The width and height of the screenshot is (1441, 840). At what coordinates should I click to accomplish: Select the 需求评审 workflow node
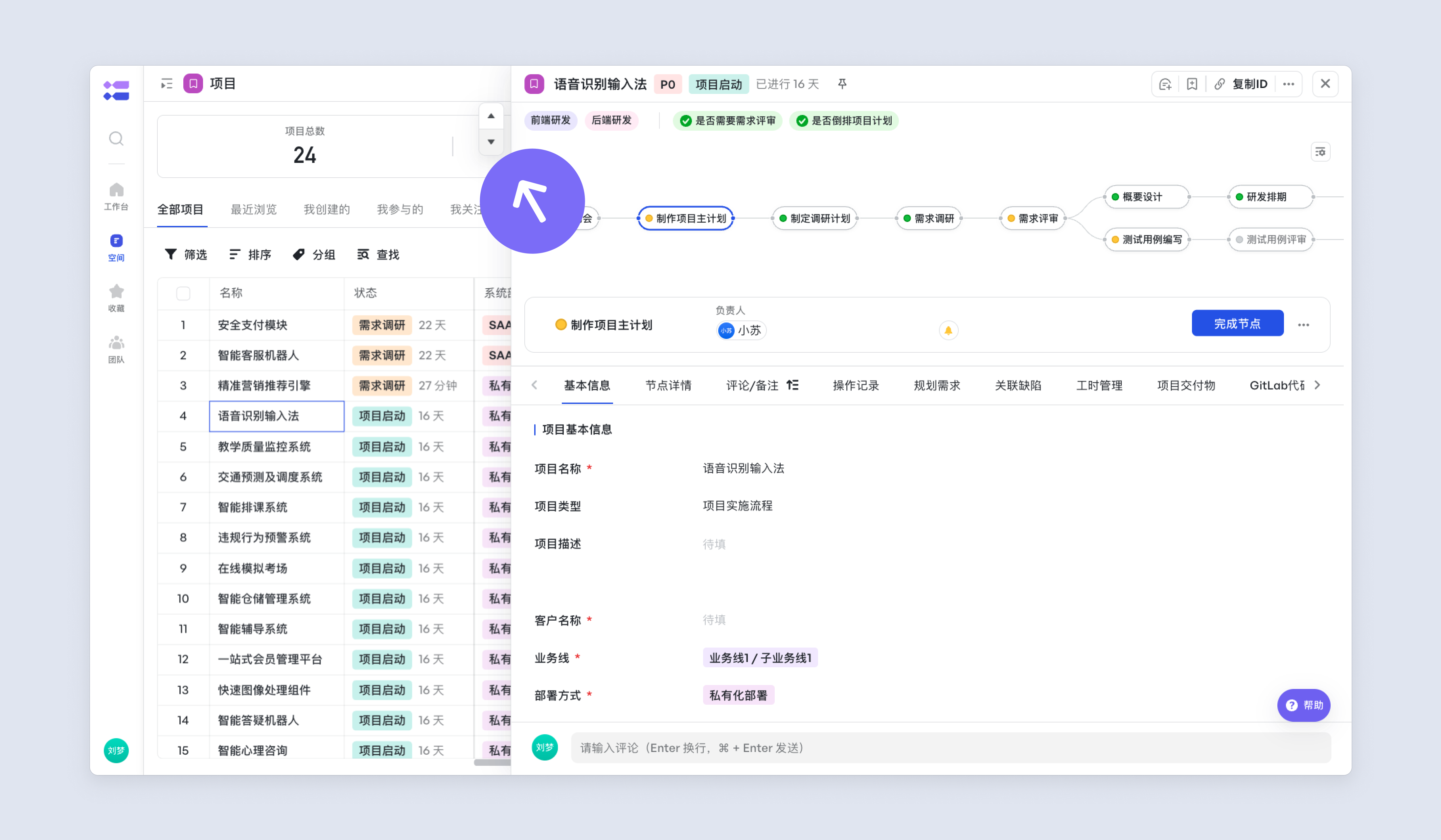pos(1033,218)
